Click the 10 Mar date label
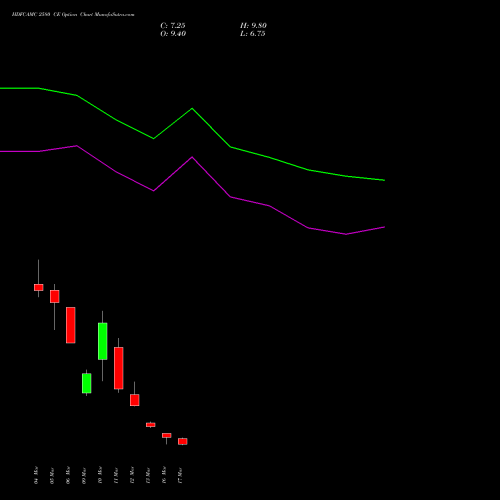500x500 pixels. click(x=100, y=475)
